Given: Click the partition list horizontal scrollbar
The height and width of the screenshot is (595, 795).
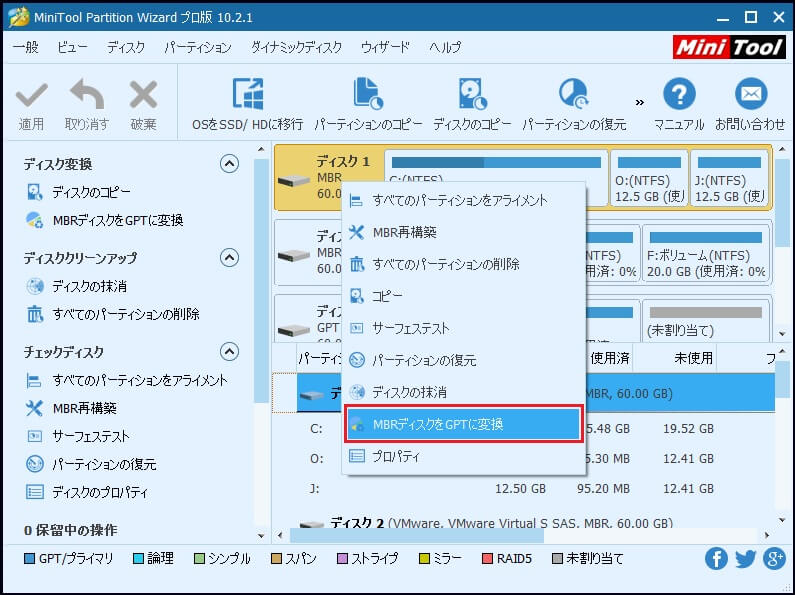Looking at the screenshot, I should [417, 535].
